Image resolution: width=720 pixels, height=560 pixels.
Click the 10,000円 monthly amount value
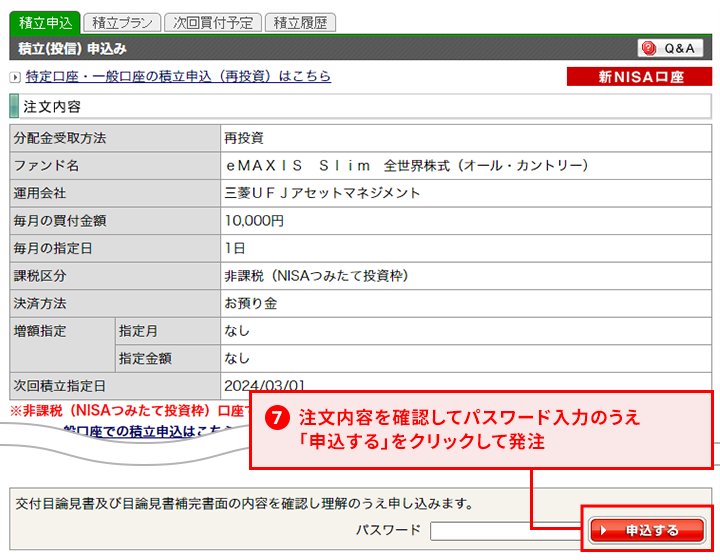(254, 221)
